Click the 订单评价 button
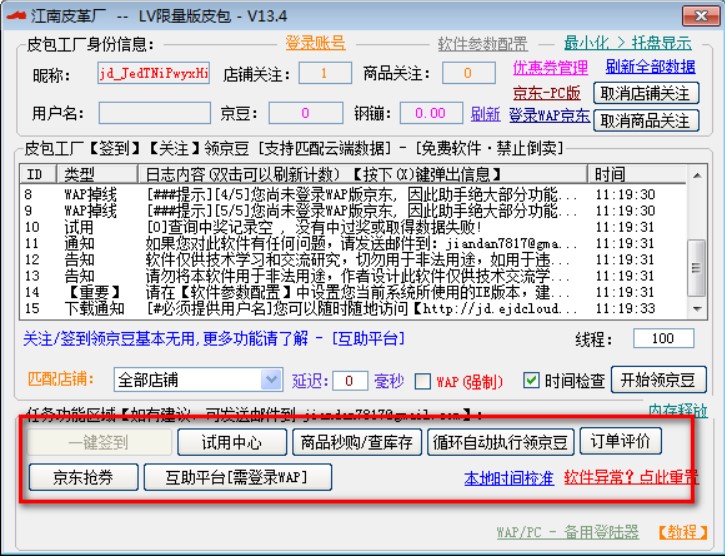 621,441
